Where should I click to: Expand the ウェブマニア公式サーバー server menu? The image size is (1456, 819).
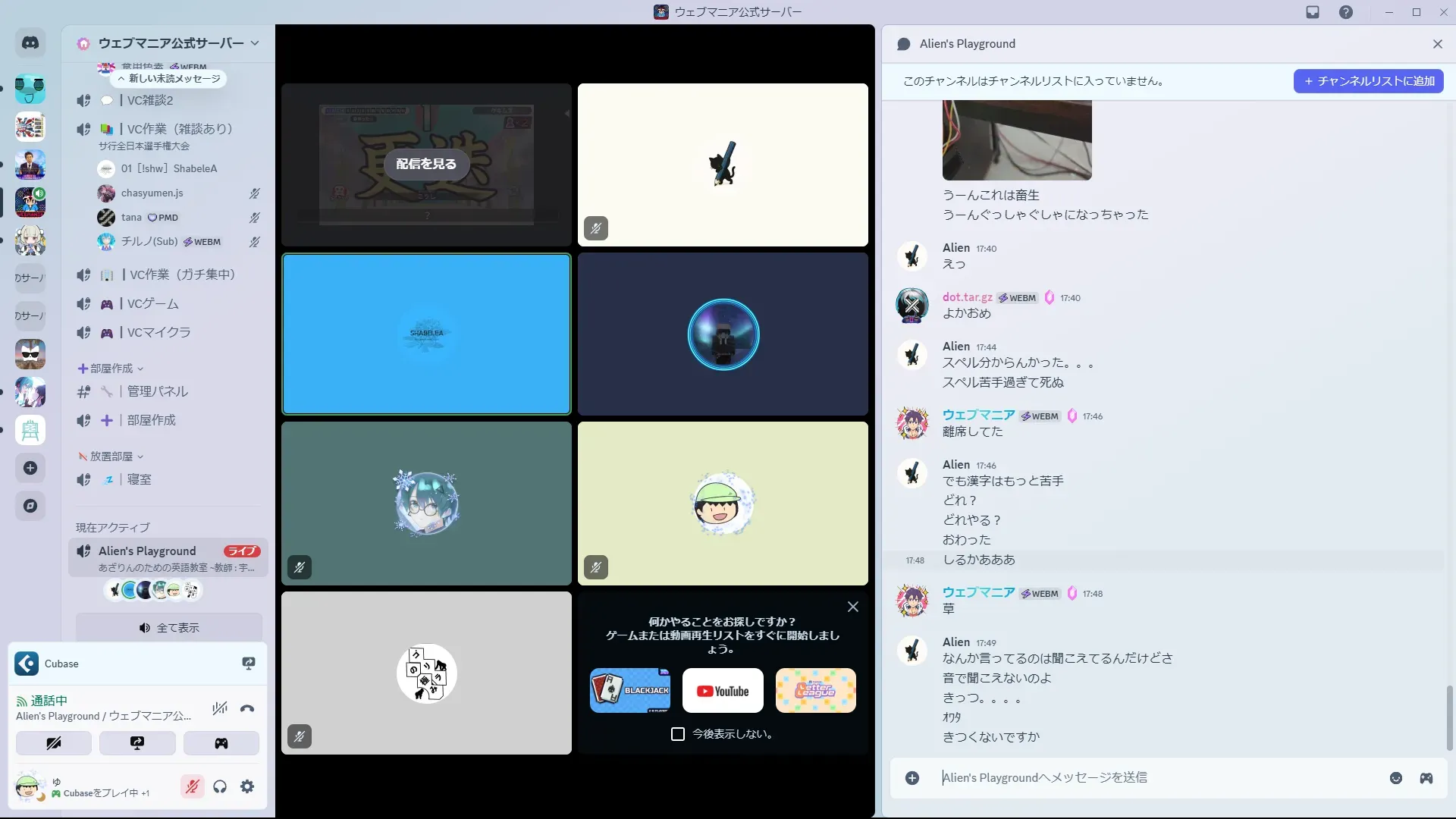(x=171, y=43)
